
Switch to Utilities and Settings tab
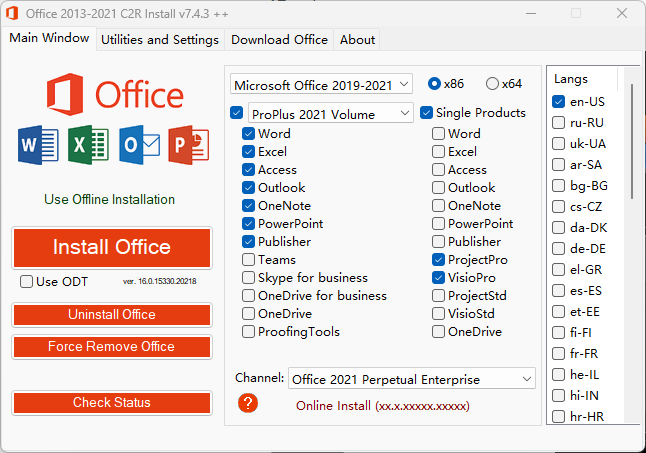tap(160, 40)
